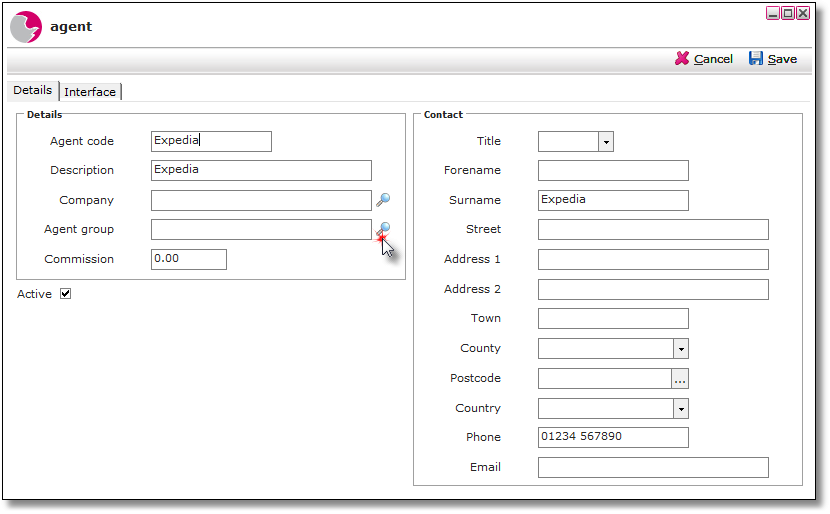Click the Cancel button label
This screenshot has width=830, height=514.
click(713, 59)
